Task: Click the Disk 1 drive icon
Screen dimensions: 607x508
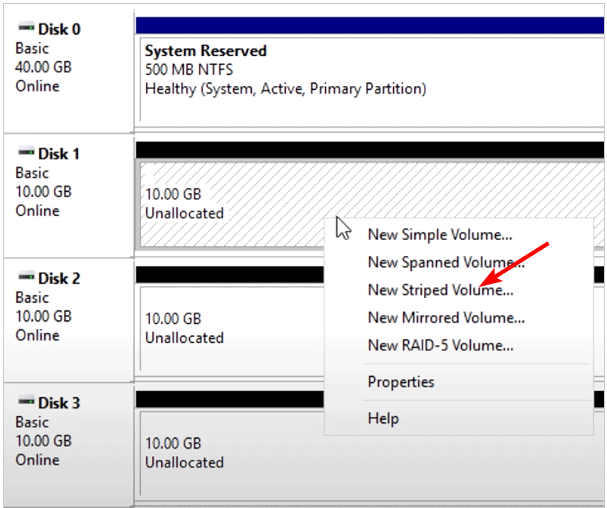Action: click(x=26, y=152)
